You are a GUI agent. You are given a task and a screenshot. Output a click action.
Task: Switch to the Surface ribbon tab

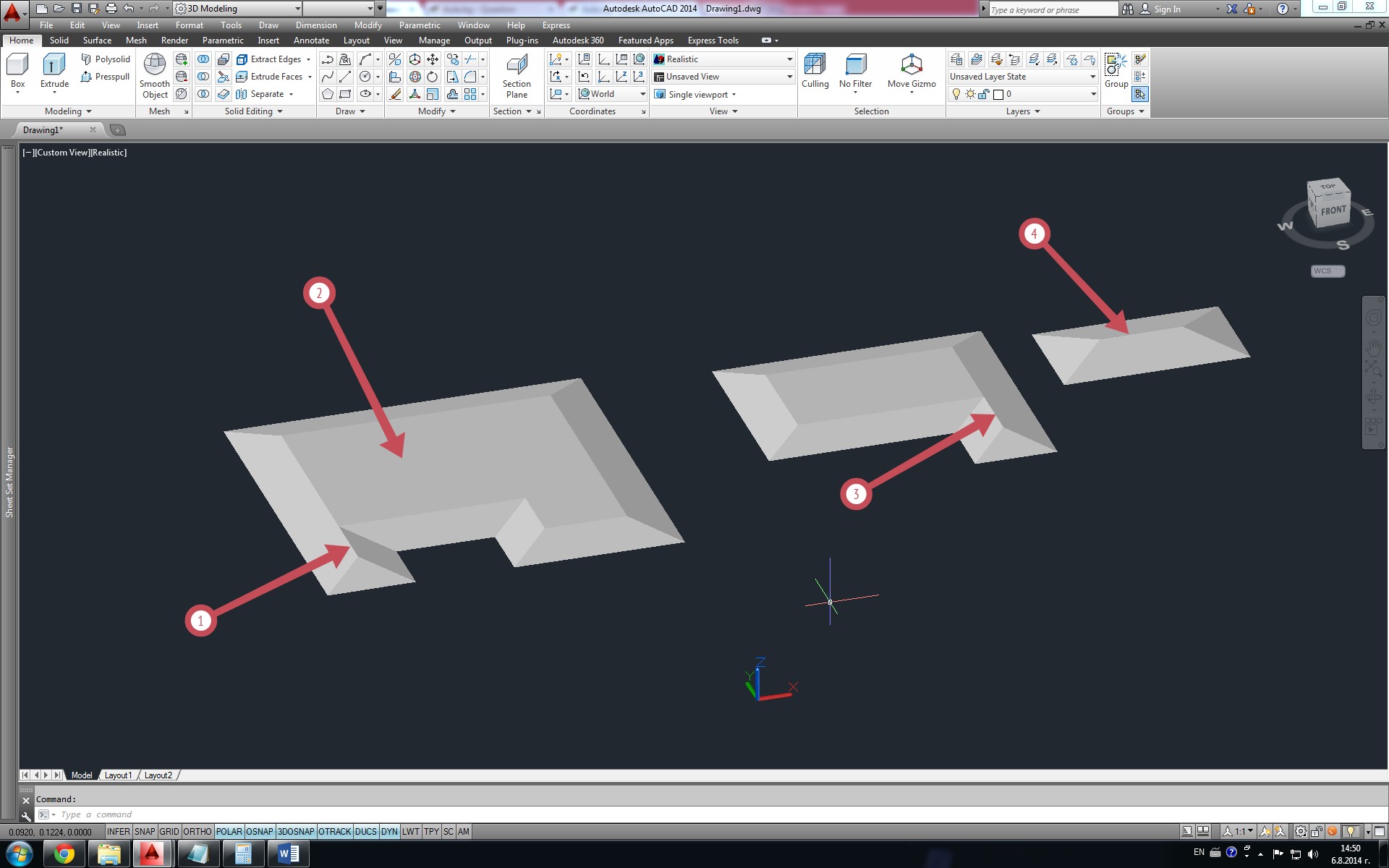coord(97,41)
